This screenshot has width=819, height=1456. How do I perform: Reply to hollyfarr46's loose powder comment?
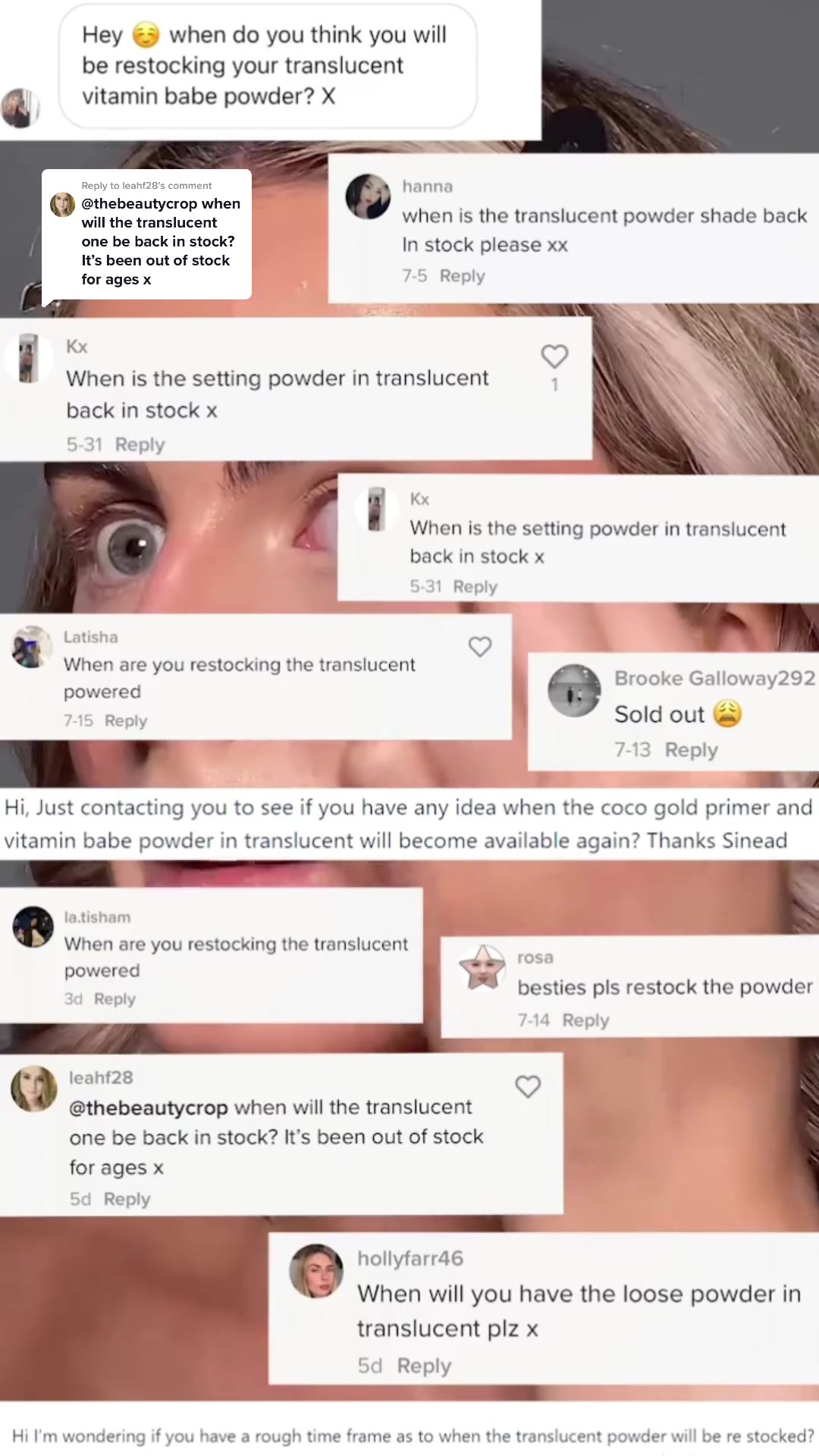tap(424, 1366)
